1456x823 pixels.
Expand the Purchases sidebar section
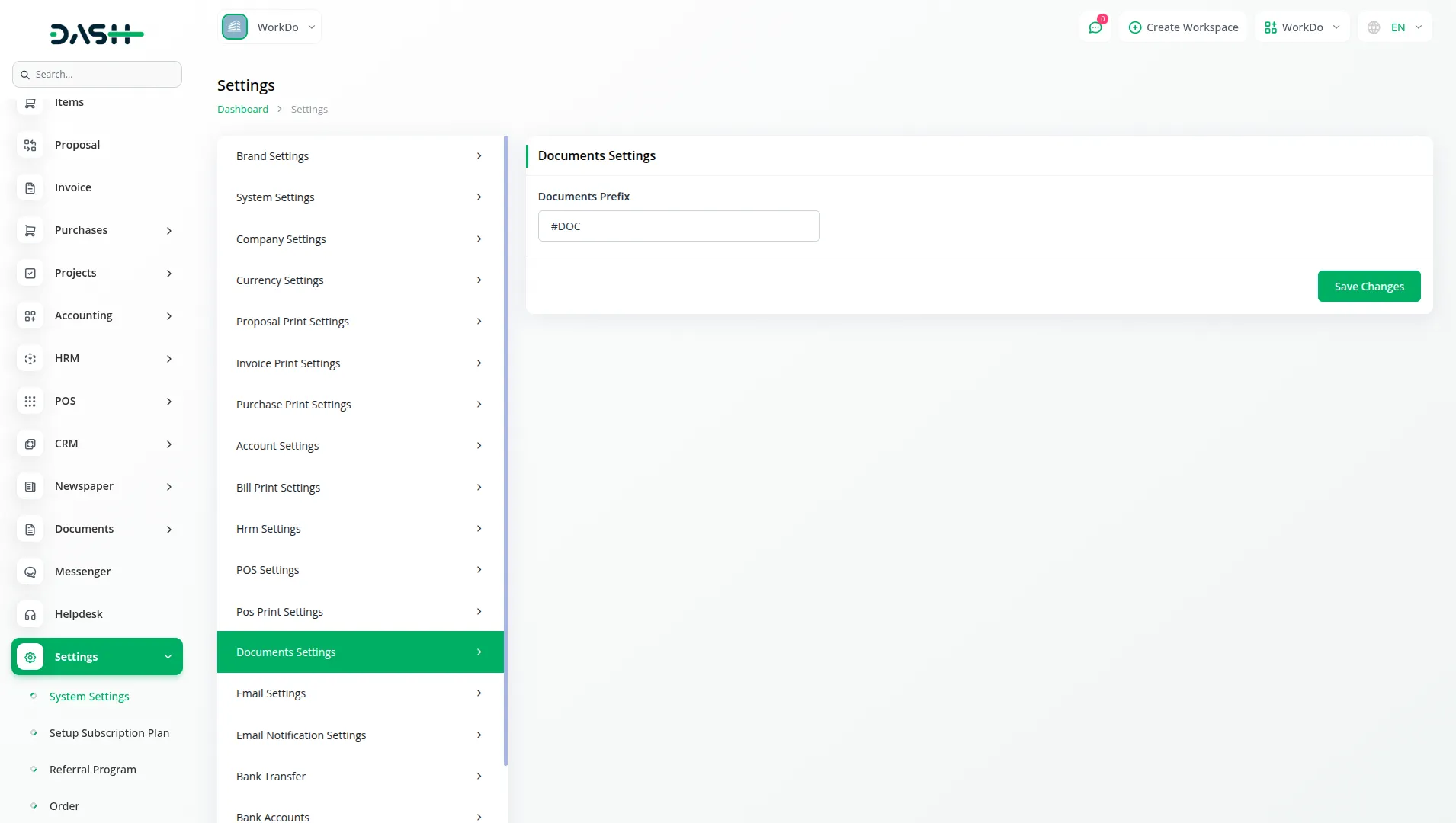pyautogui.click(x=168, y=230)
